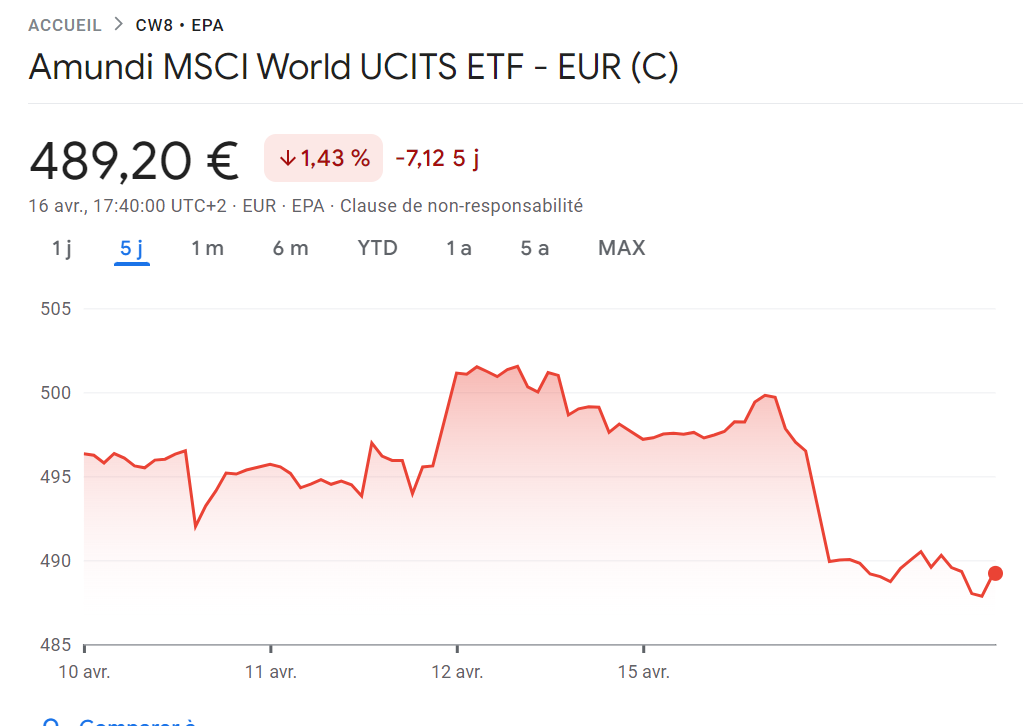Show the 1 m chart period

[207, 248]
